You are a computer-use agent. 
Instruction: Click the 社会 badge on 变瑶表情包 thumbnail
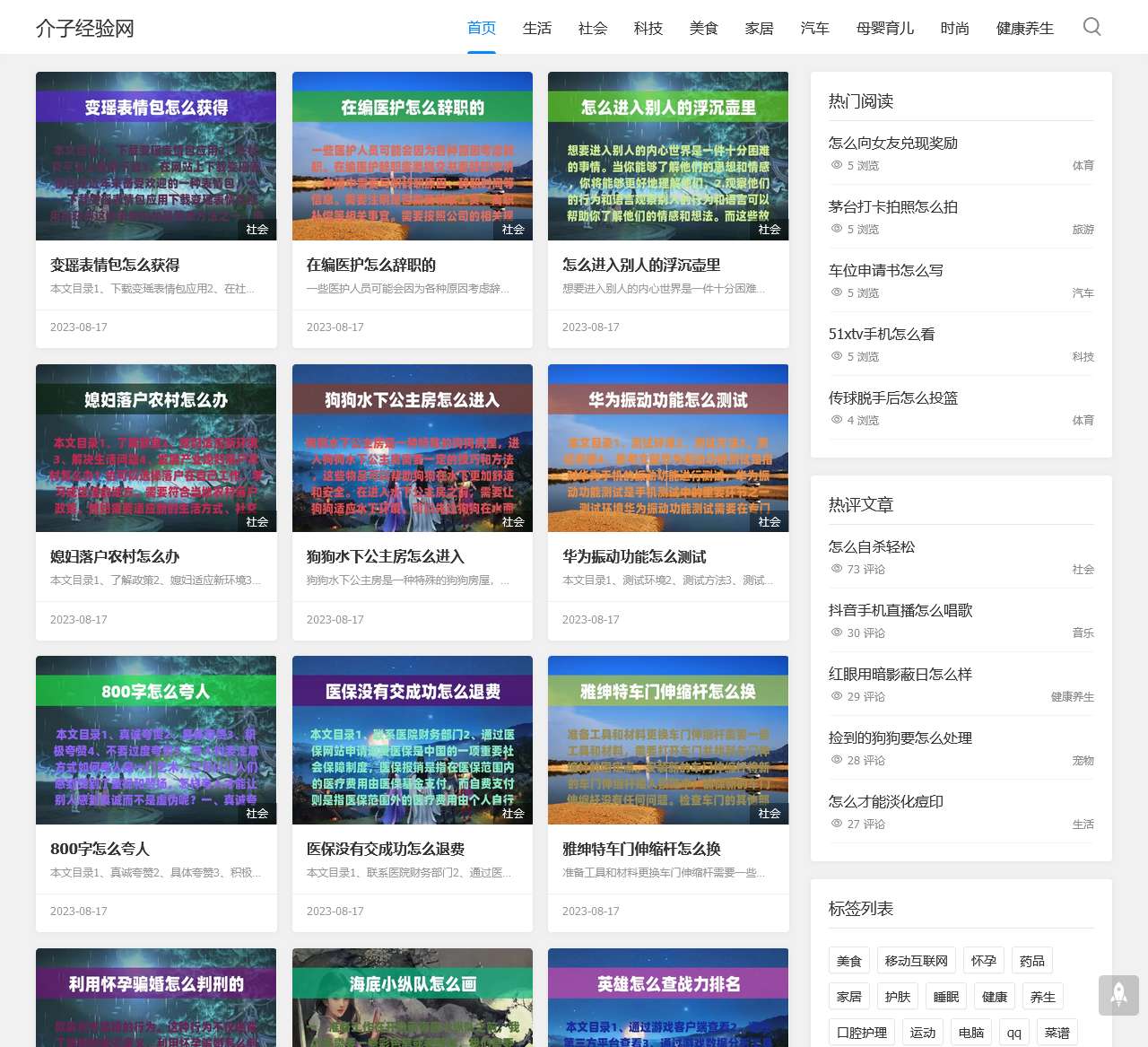pos(257,230)
